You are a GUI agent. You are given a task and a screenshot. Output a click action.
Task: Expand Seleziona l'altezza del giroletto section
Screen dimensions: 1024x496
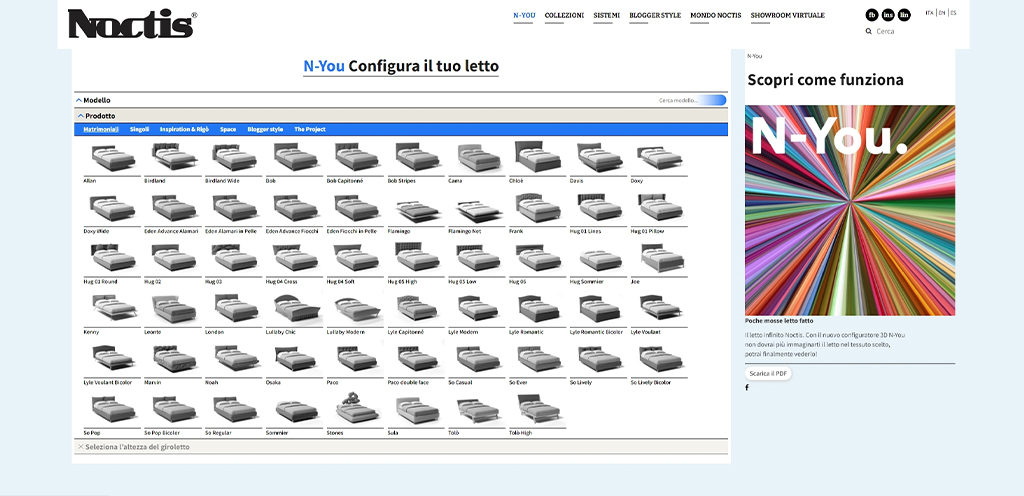[x=134, y=447]
